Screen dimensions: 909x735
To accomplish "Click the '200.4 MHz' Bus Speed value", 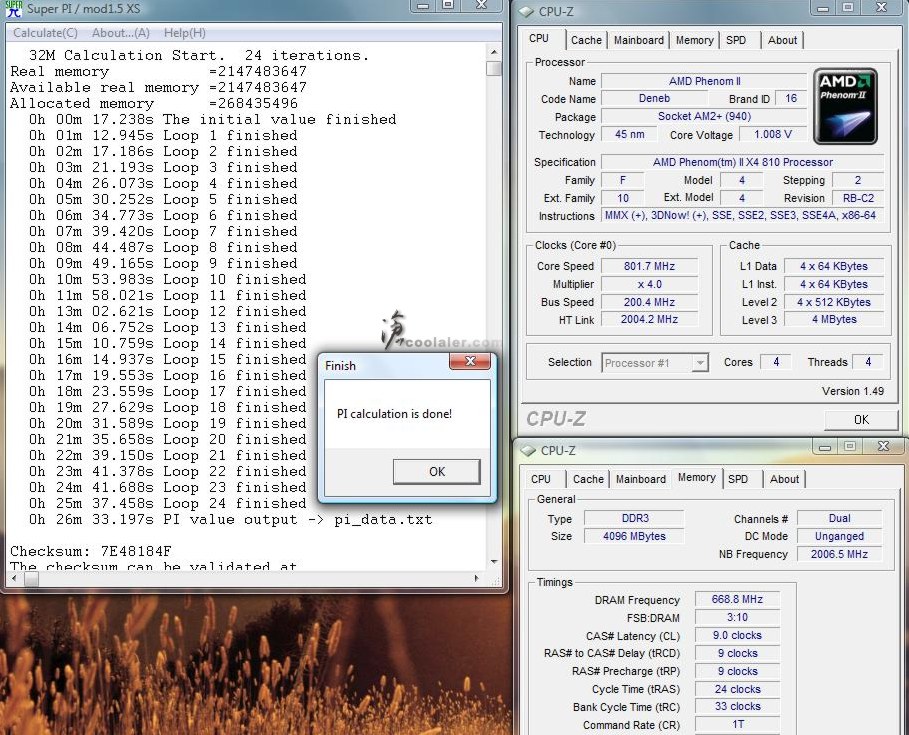I will point(649,302).
